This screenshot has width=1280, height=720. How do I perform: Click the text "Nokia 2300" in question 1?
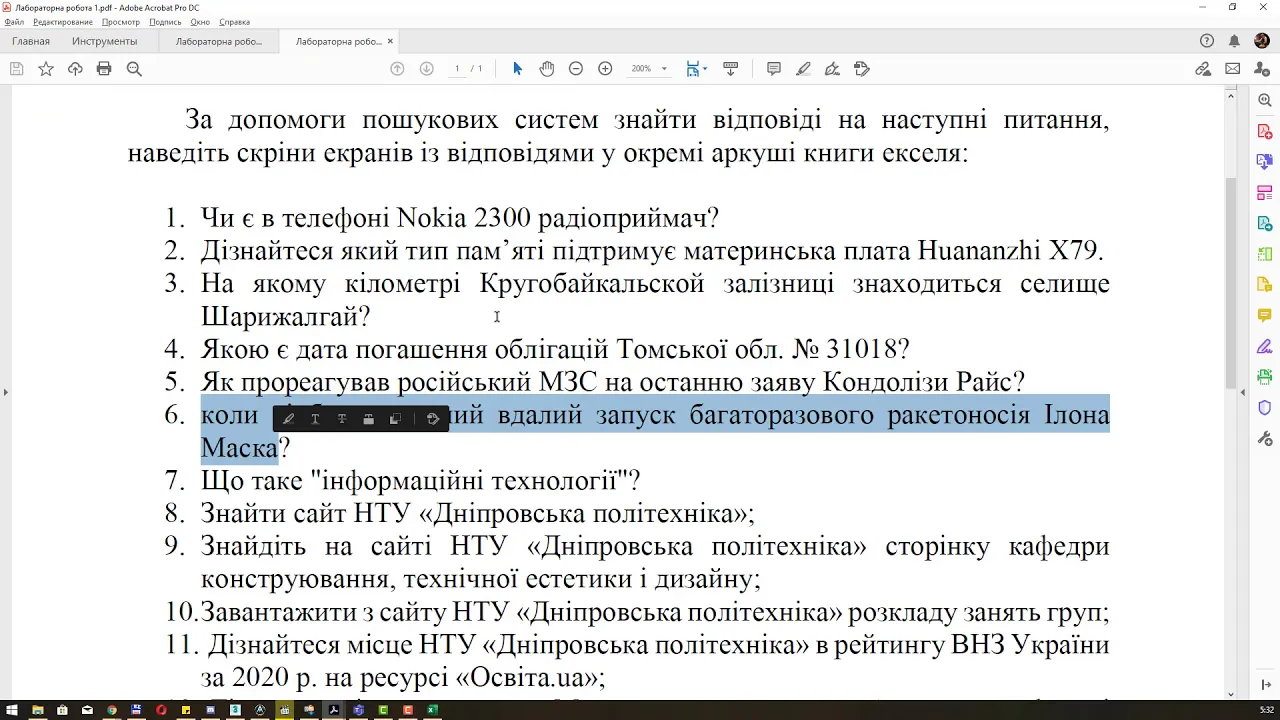[463, 218]
